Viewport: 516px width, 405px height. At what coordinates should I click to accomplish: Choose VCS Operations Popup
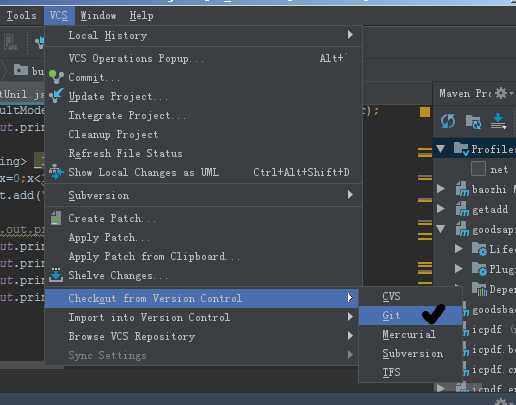203,58
